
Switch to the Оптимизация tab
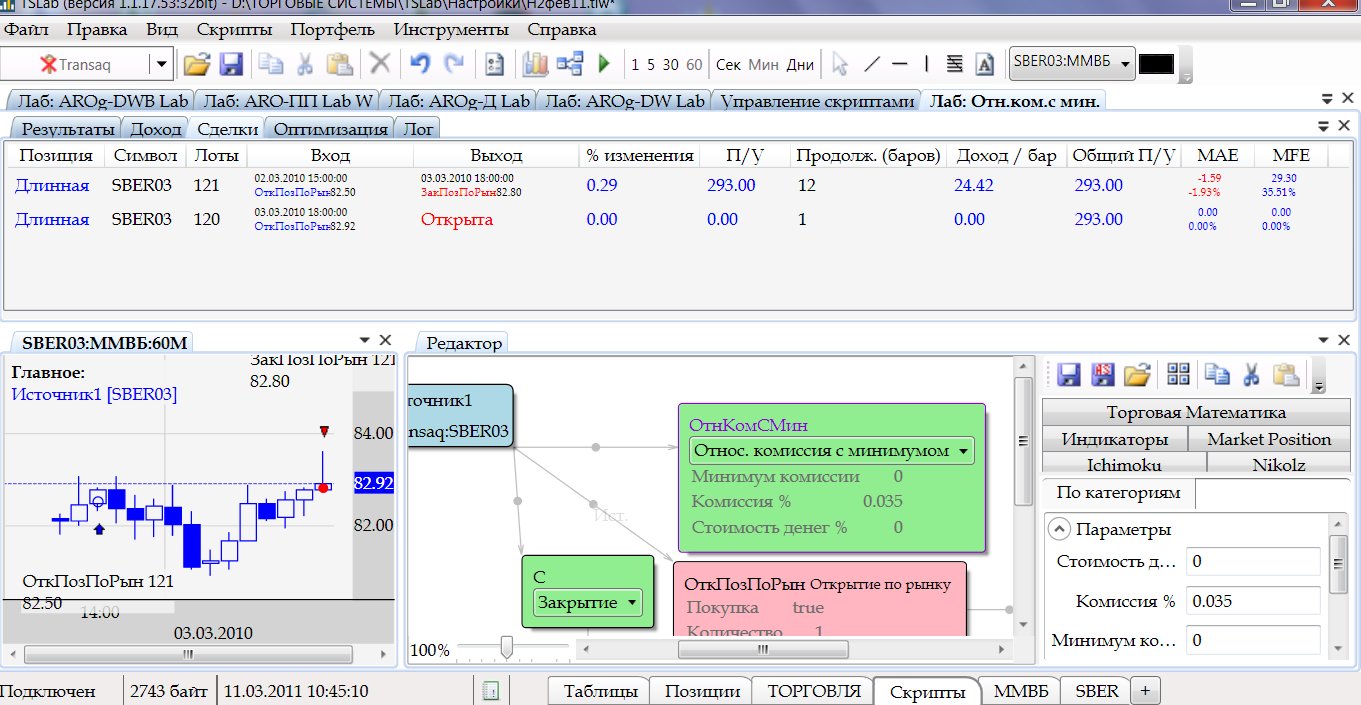click(330, 129)
